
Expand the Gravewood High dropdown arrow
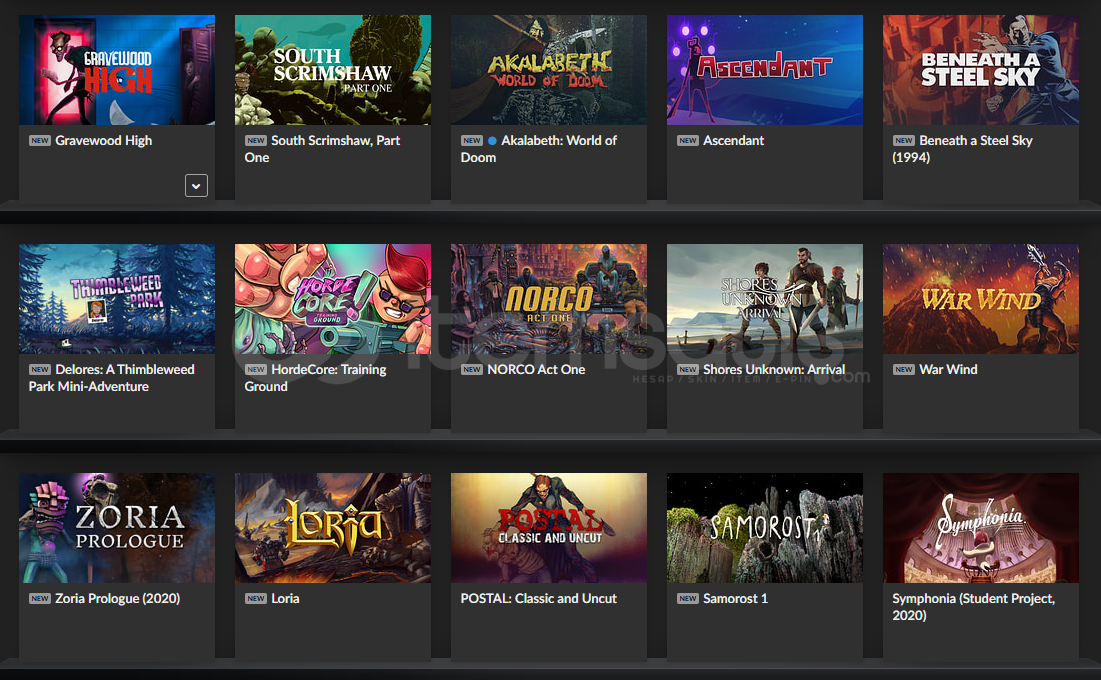click(196, 185)
